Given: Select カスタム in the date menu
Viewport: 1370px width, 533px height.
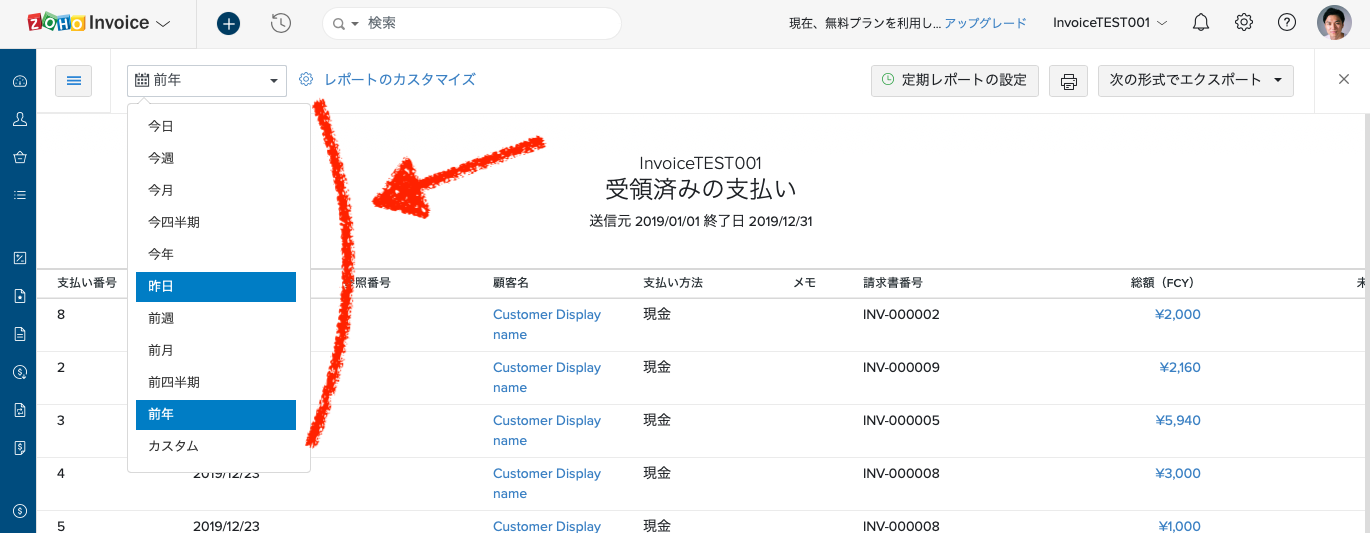Looking at the screenshot, I should 216,446.
